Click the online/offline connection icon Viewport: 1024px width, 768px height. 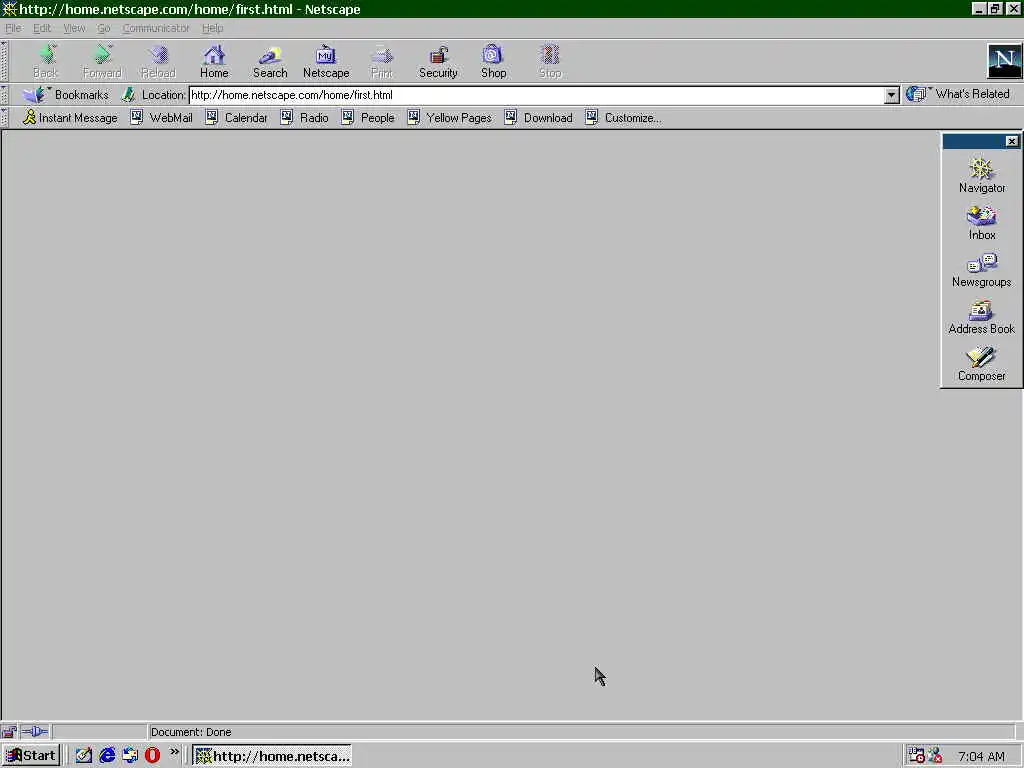point(35,731)
